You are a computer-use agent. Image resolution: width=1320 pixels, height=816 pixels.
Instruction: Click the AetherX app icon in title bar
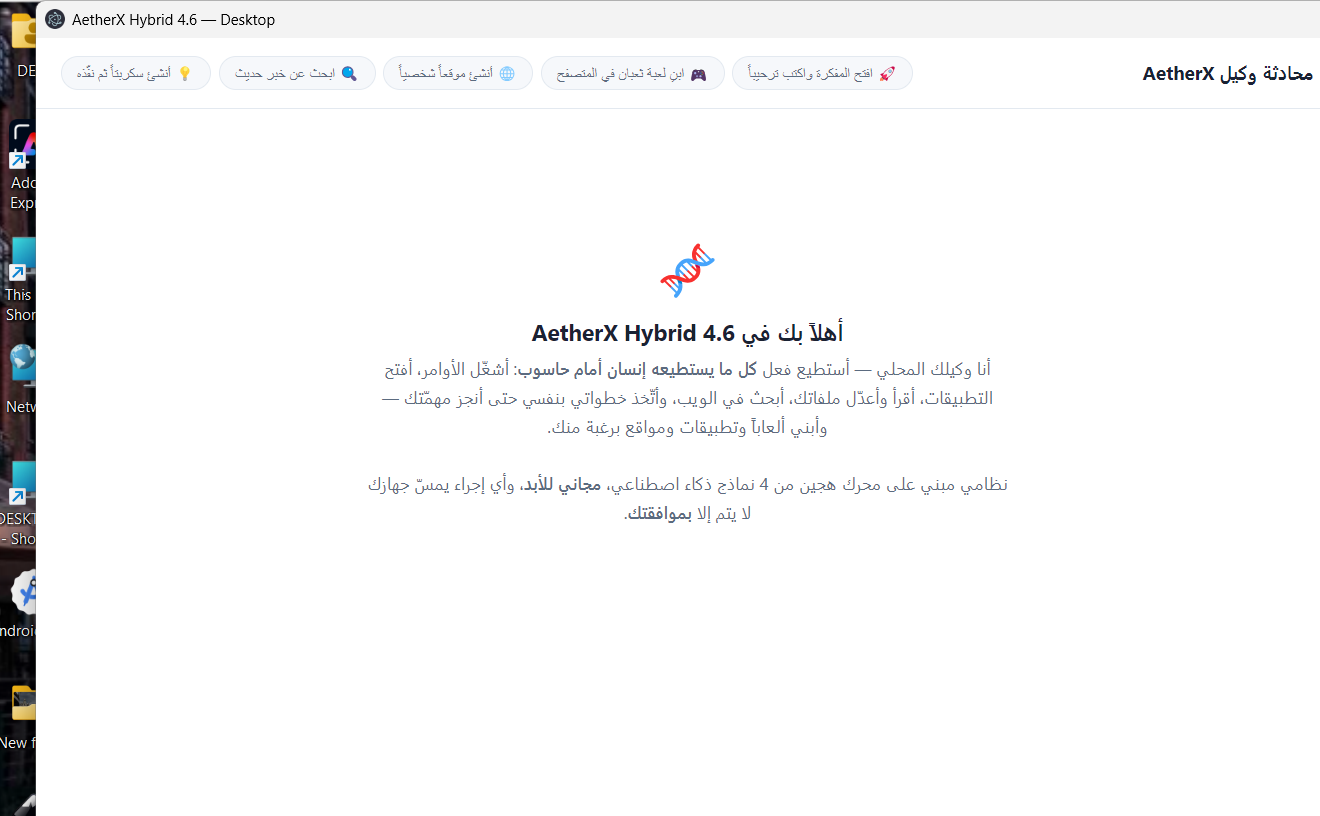55,19
